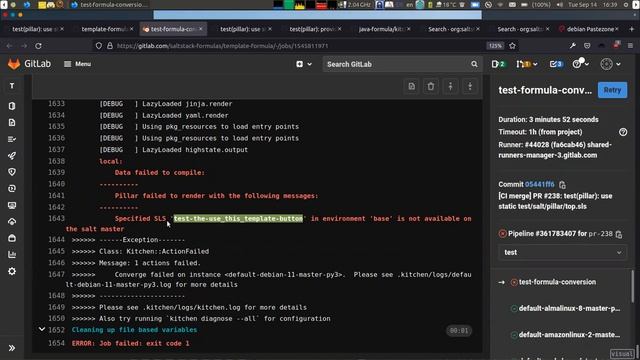Collapse the section at line 1652
This screenshot has height=360, width=640.
click(42, 329)
